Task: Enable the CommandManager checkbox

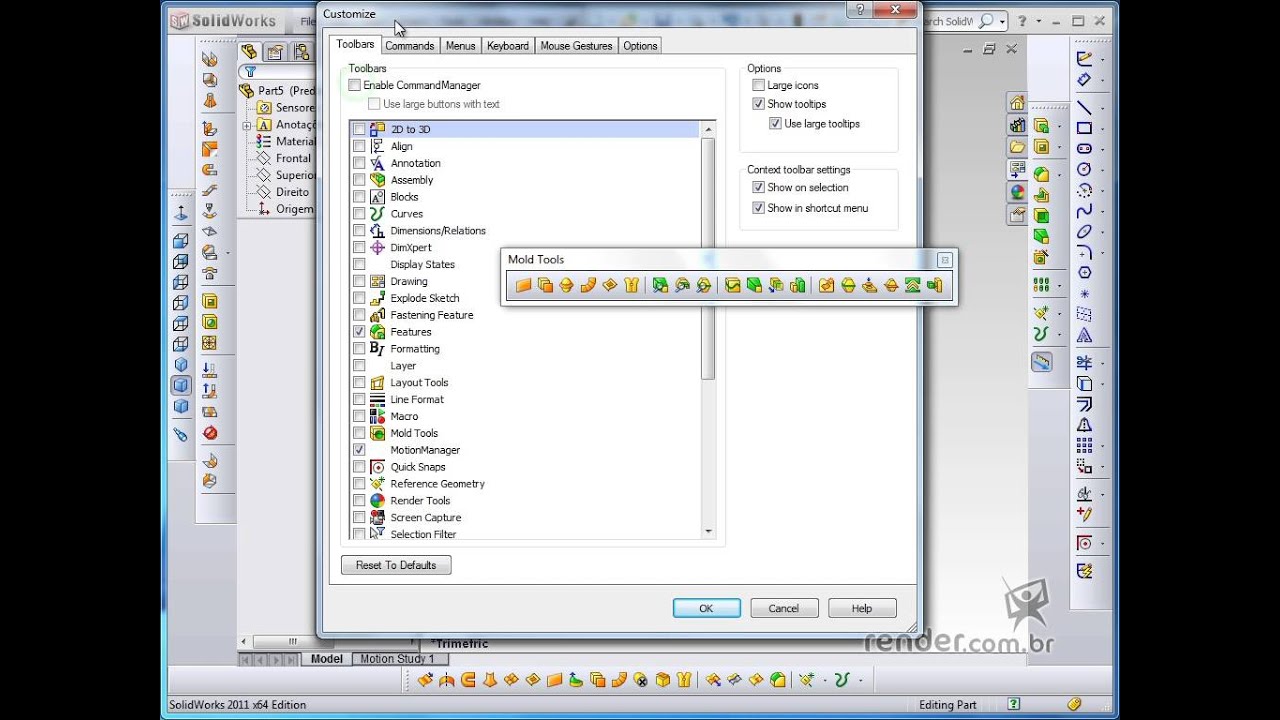Action: [x=354, y=86]
